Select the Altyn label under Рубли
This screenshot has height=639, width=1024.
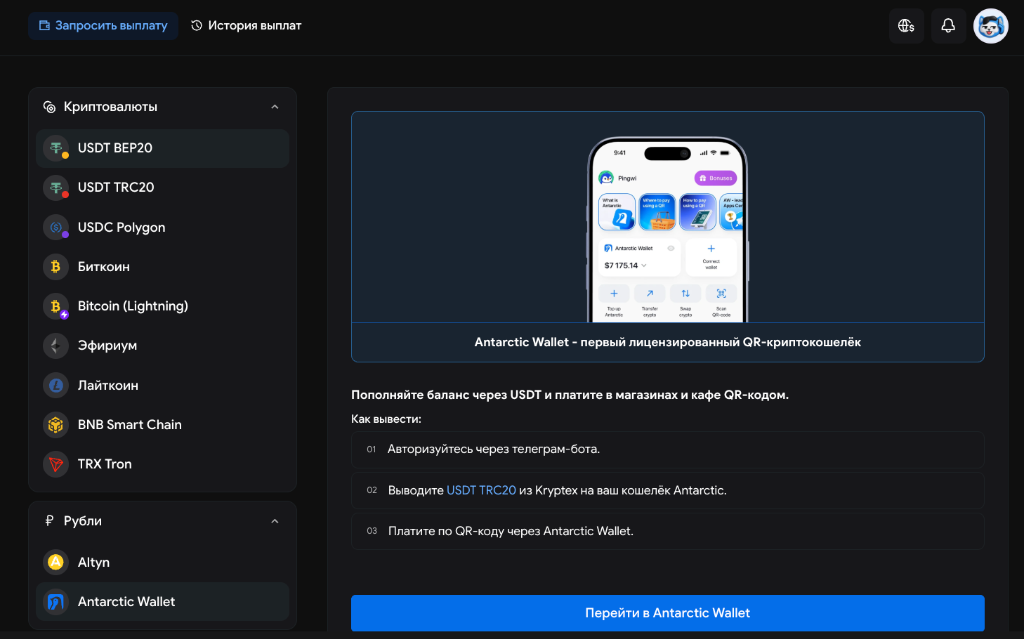[93, 562]
